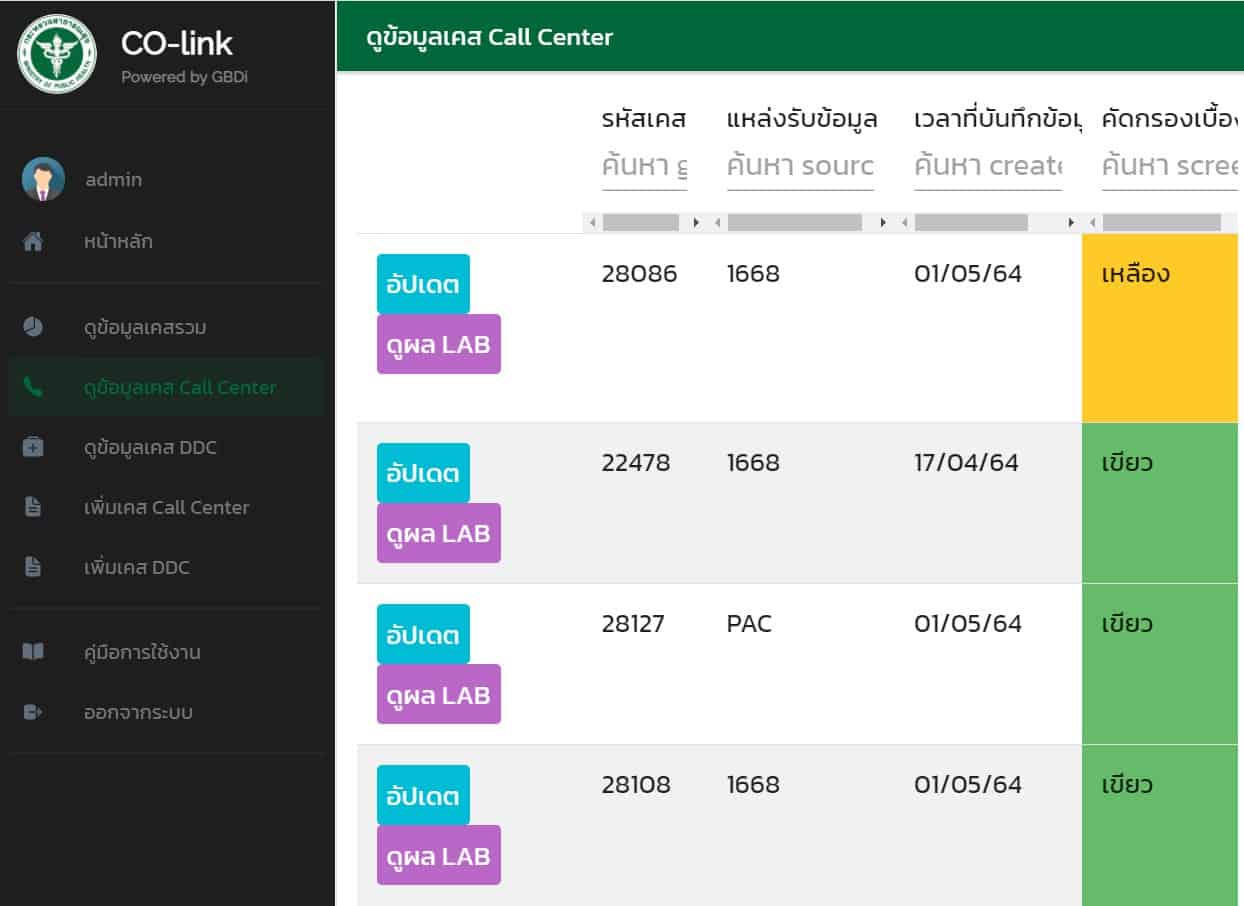Click the admin user avatar
This screenshot has height=906, width=1244.
(x=43, y=180)
